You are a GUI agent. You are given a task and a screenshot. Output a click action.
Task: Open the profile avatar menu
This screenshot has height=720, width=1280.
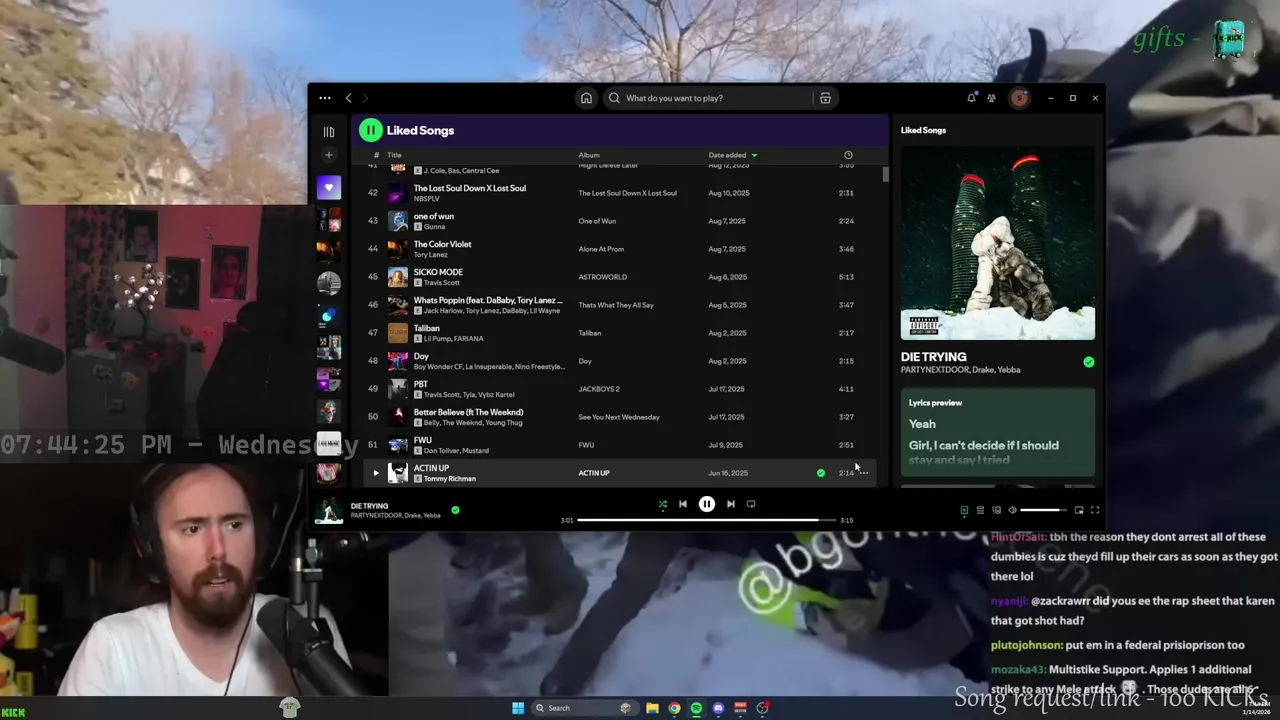pyautogui.click(x=1019, y=98)
